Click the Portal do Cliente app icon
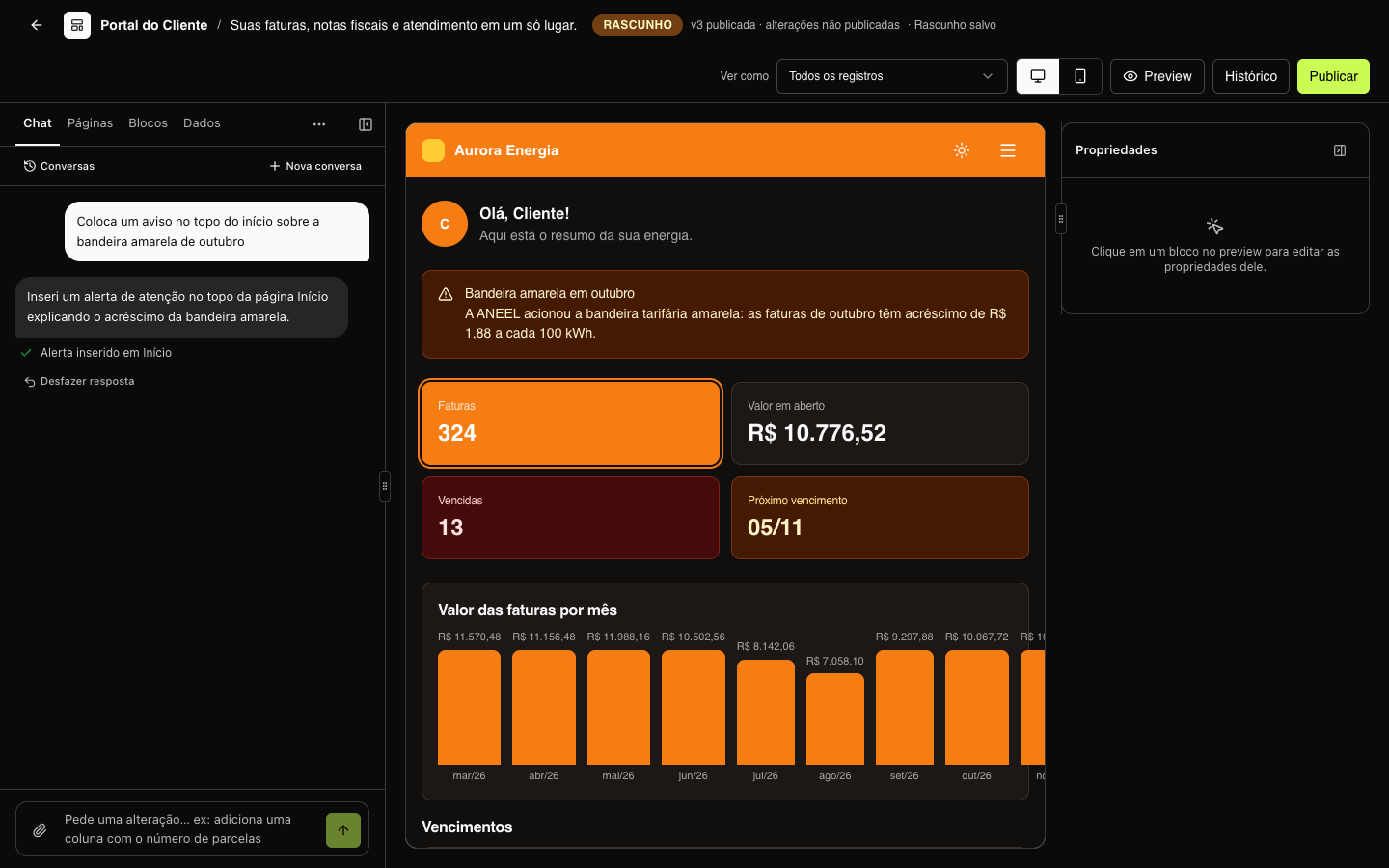 point(77,25)
